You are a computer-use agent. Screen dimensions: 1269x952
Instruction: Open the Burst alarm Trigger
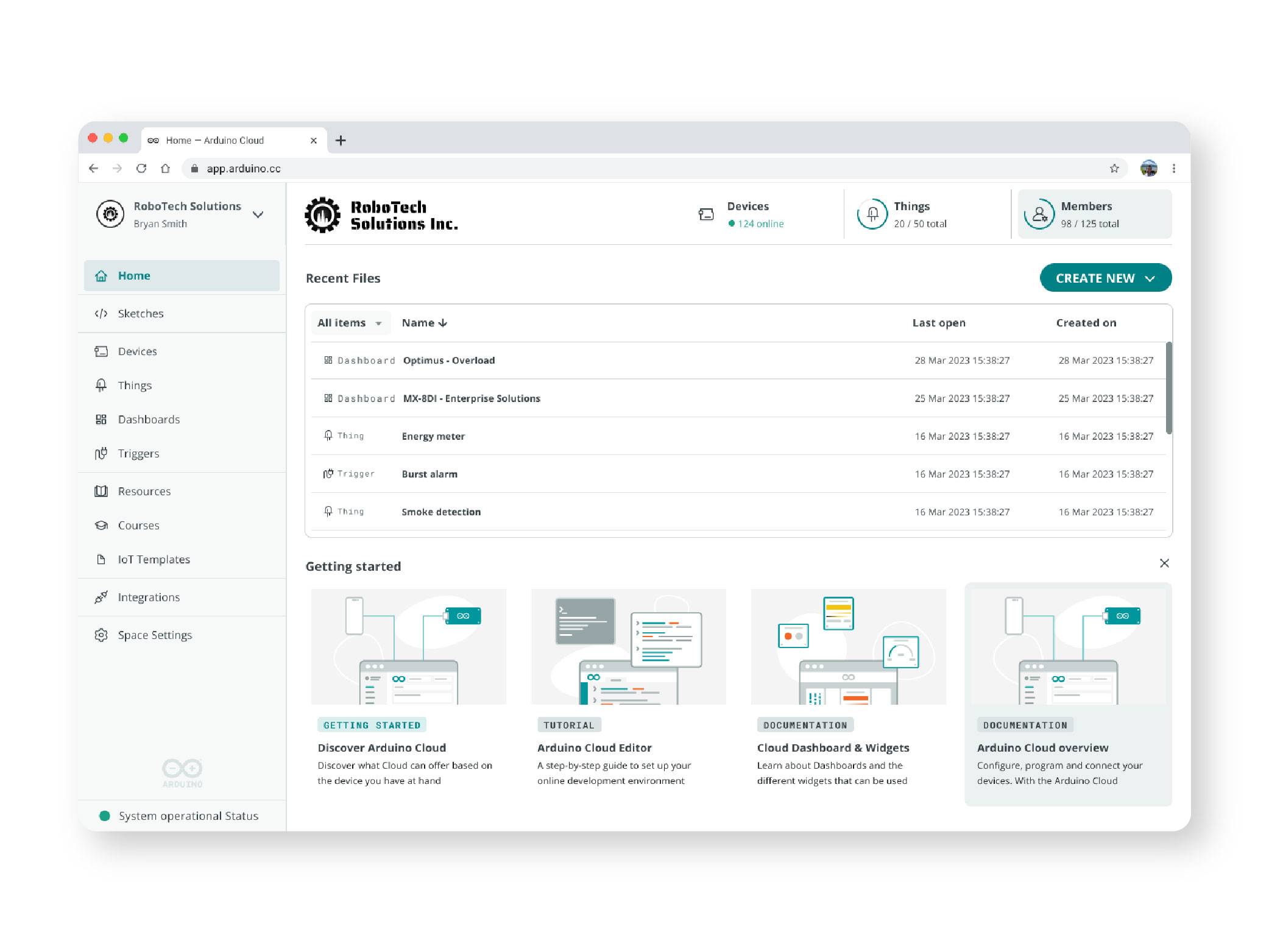[429, 474]
